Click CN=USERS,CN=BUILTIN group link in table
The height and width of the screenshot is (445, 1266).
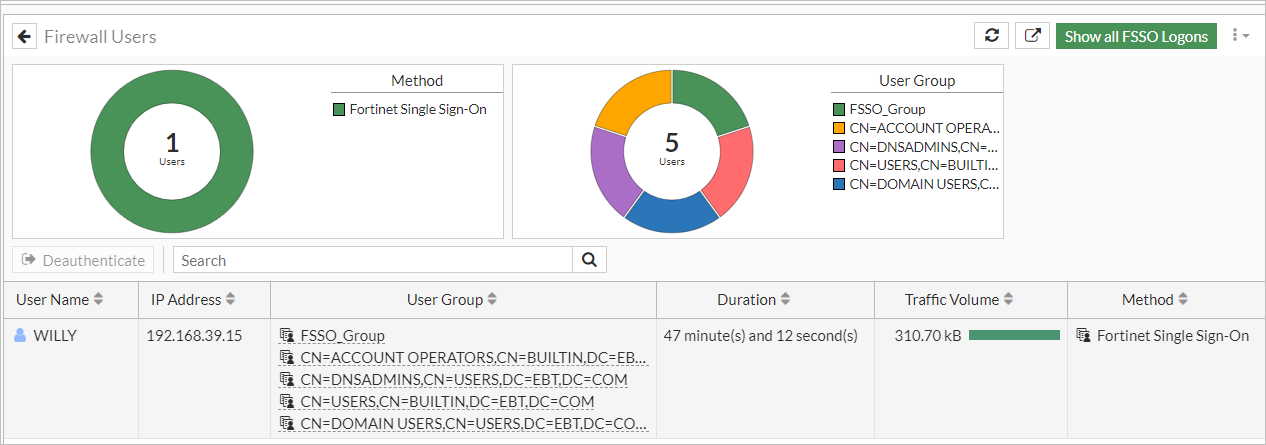[447, 401]
